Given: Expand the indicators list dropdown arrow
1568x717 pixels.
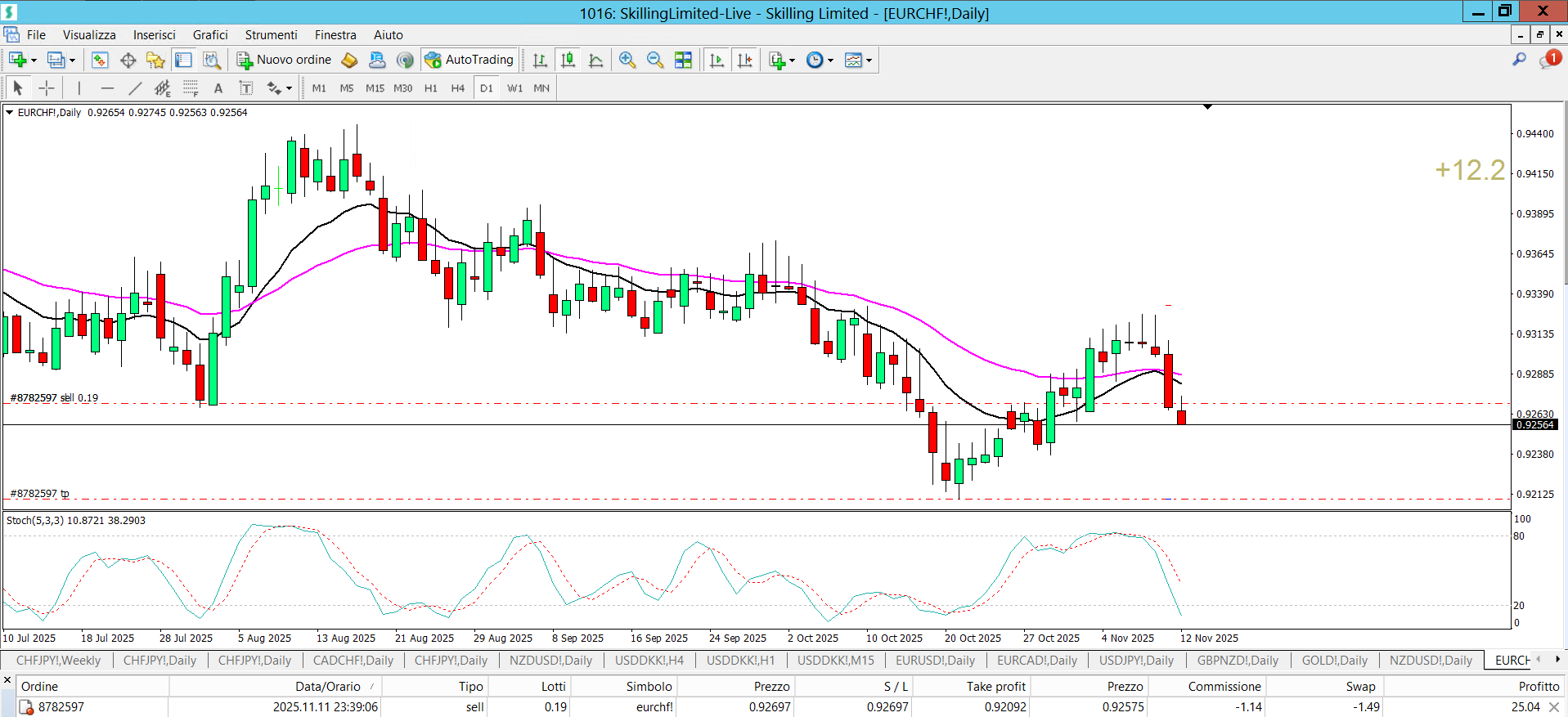Looking at the screenshot, I should pyautogui.click(x=792, y=60).
